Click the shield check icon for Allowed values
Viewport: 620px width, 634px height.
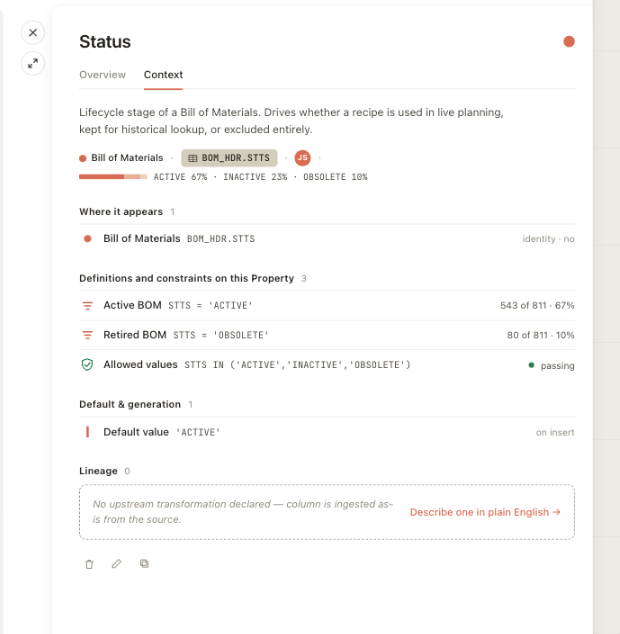[87, 365]
